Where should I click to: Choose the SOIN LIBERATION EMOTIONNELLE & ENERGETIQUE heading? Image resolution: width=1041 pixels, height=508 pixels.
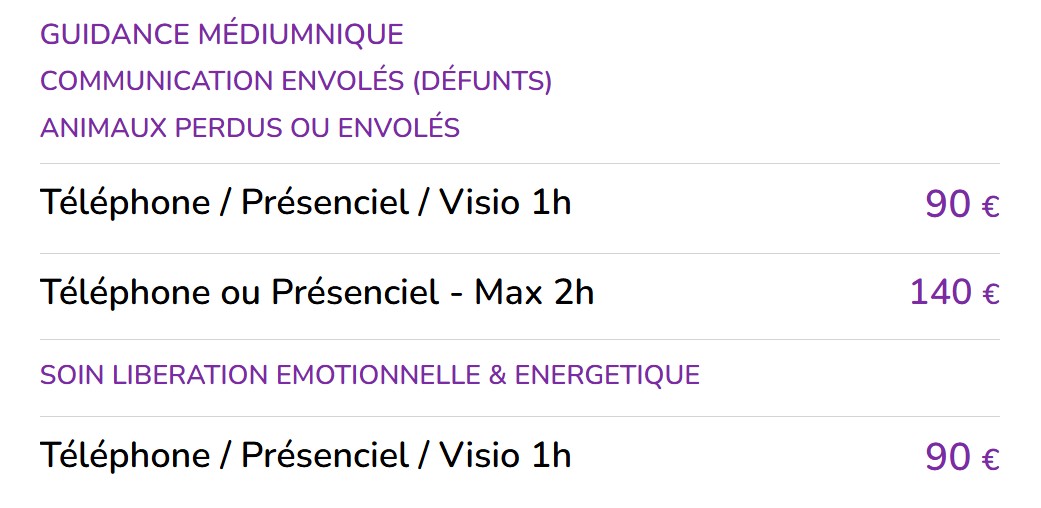(370, 375)
